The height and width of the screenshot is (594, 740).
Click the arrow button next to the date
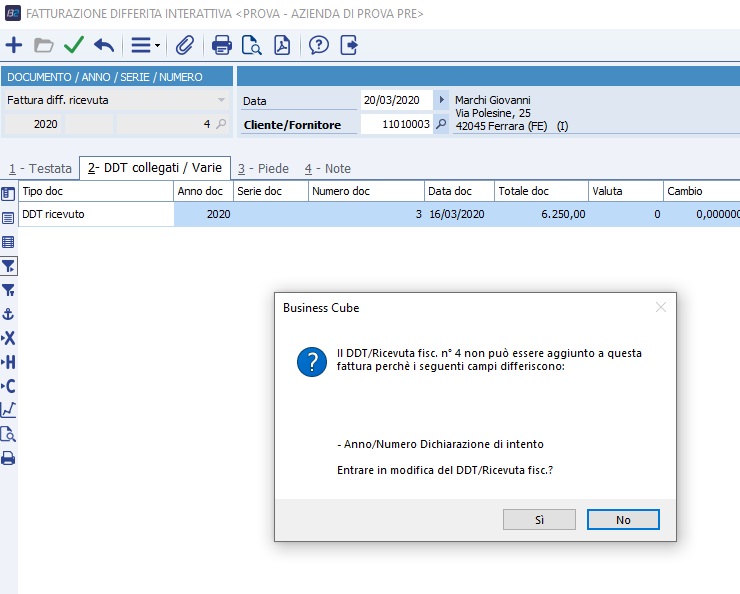click(x=441, y=100)
